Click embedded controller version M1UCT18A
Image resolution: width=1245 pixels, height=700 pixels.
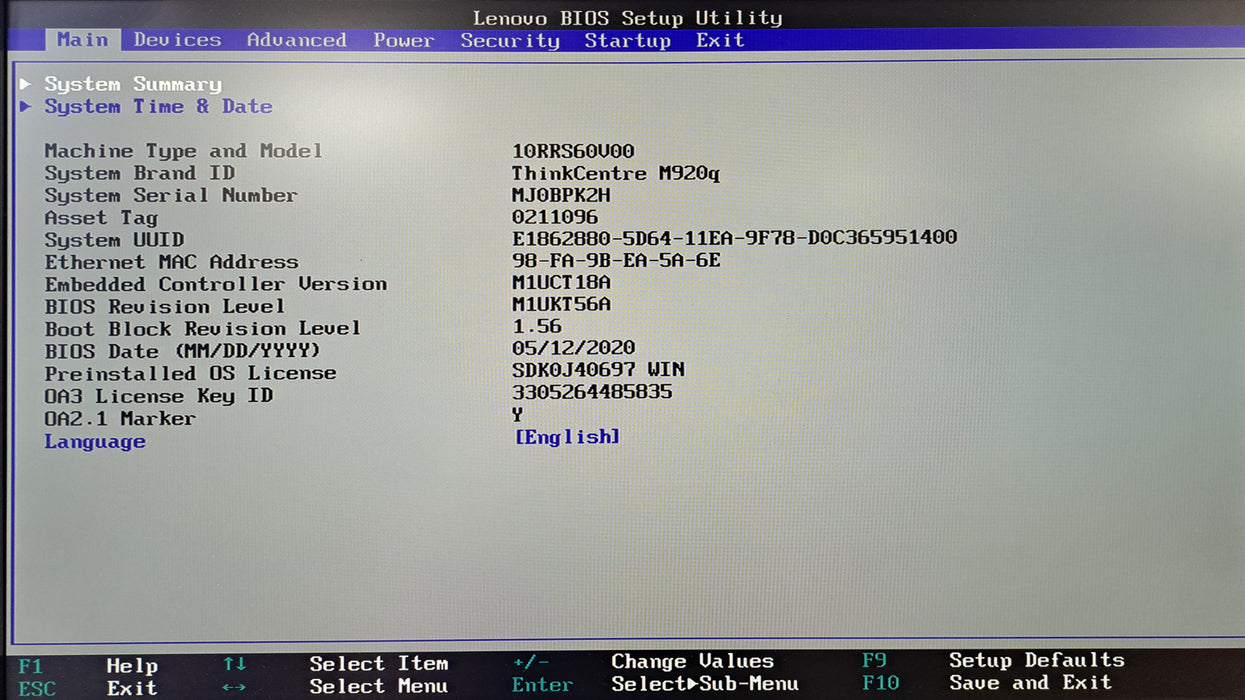coord(561,282)
